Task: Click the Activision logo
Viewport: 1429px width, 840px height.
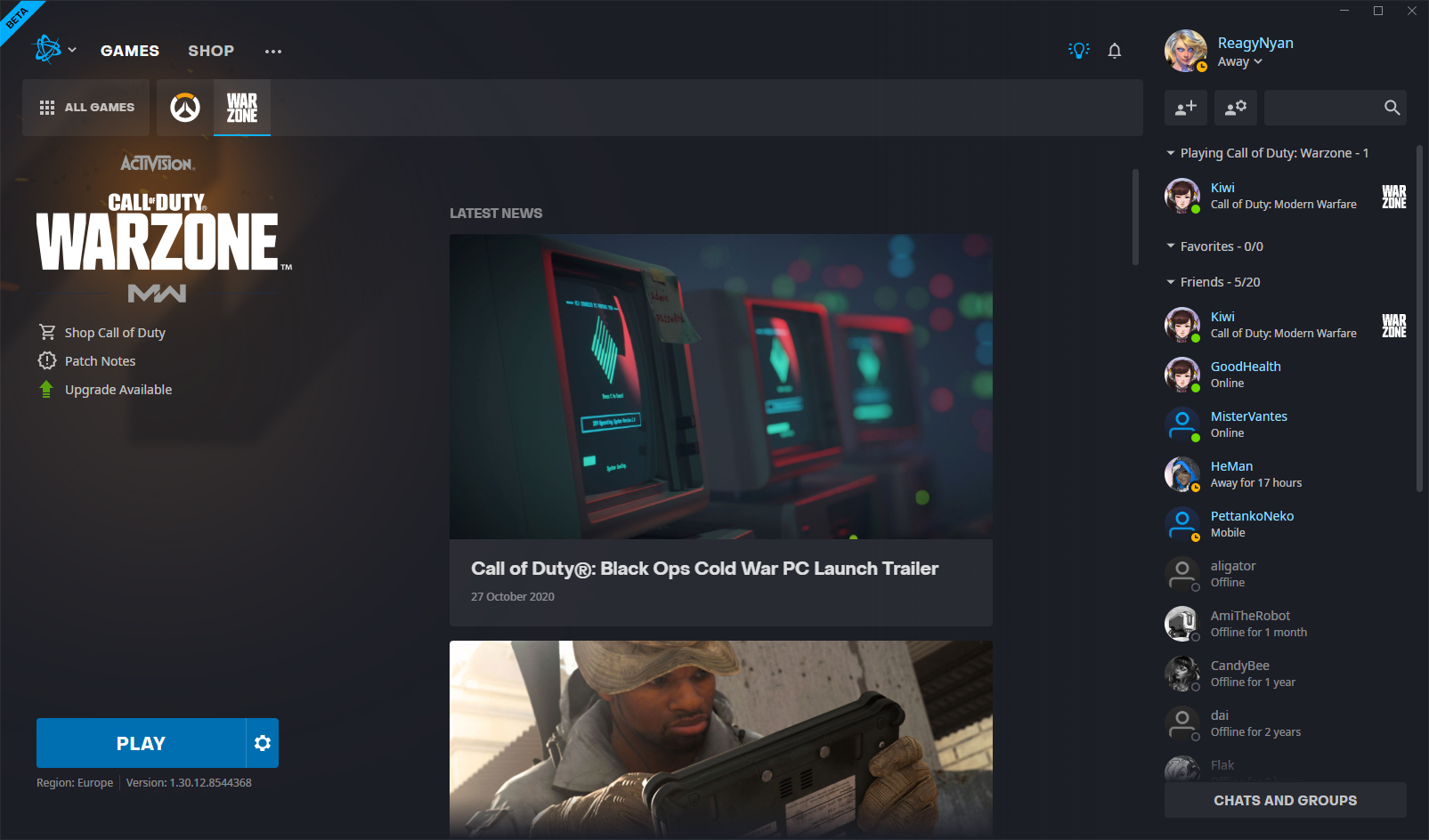Action: click(x=158, y=163)
